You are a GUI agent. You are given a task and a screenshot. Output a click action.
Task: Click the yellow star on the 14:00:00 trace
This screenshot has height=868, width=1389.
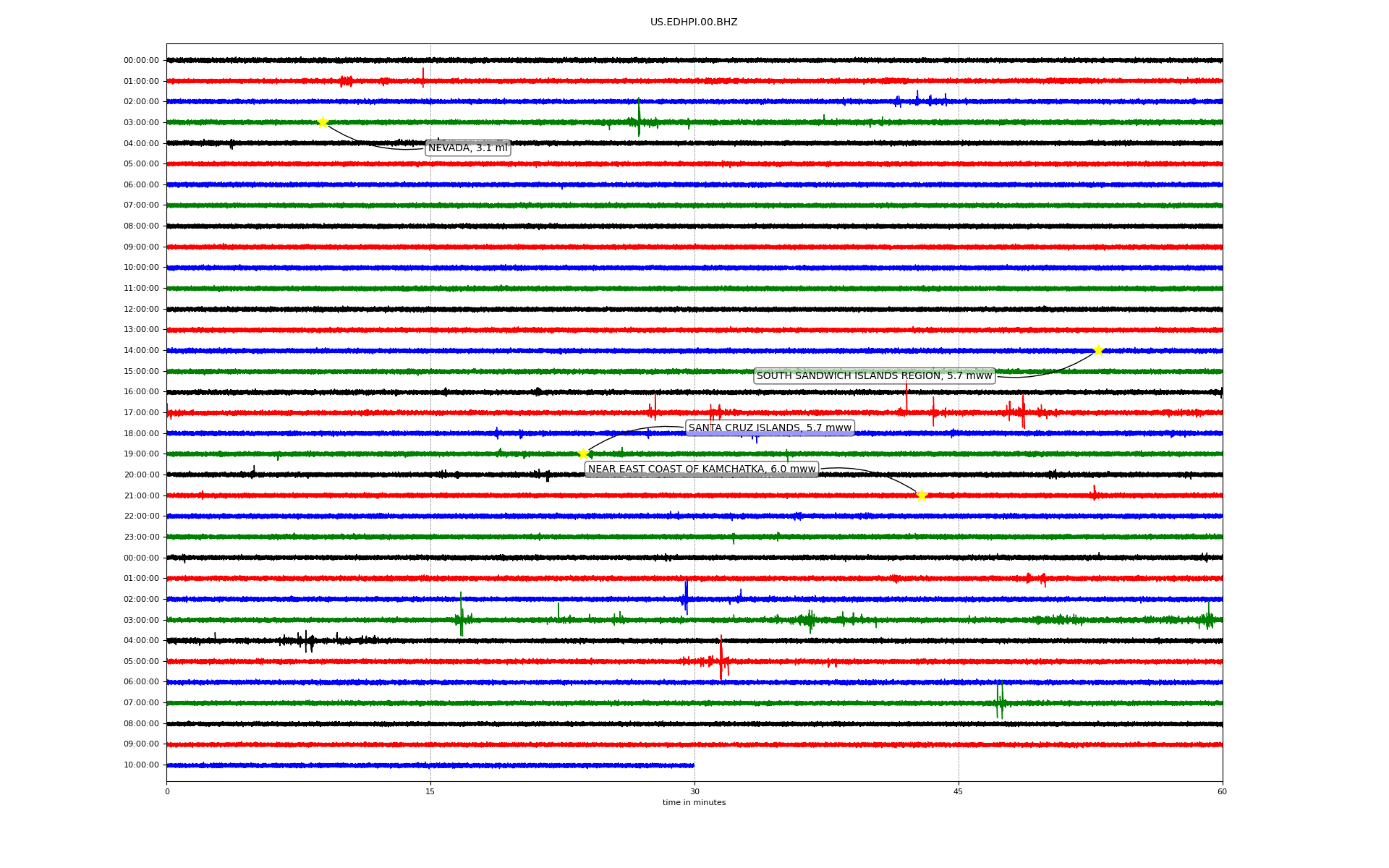point(1098,351)
